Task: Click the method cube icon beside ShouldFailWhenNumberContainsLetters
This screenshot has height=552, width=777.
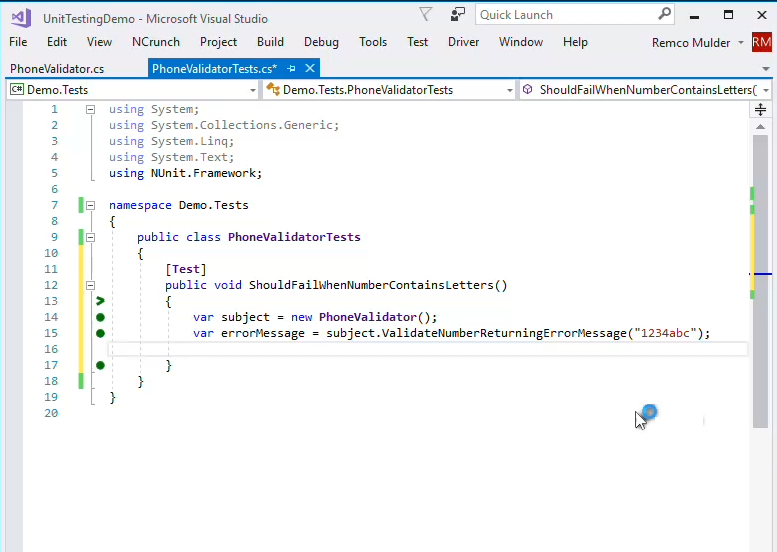Action: pyautogui.click(x=528, y=89)
